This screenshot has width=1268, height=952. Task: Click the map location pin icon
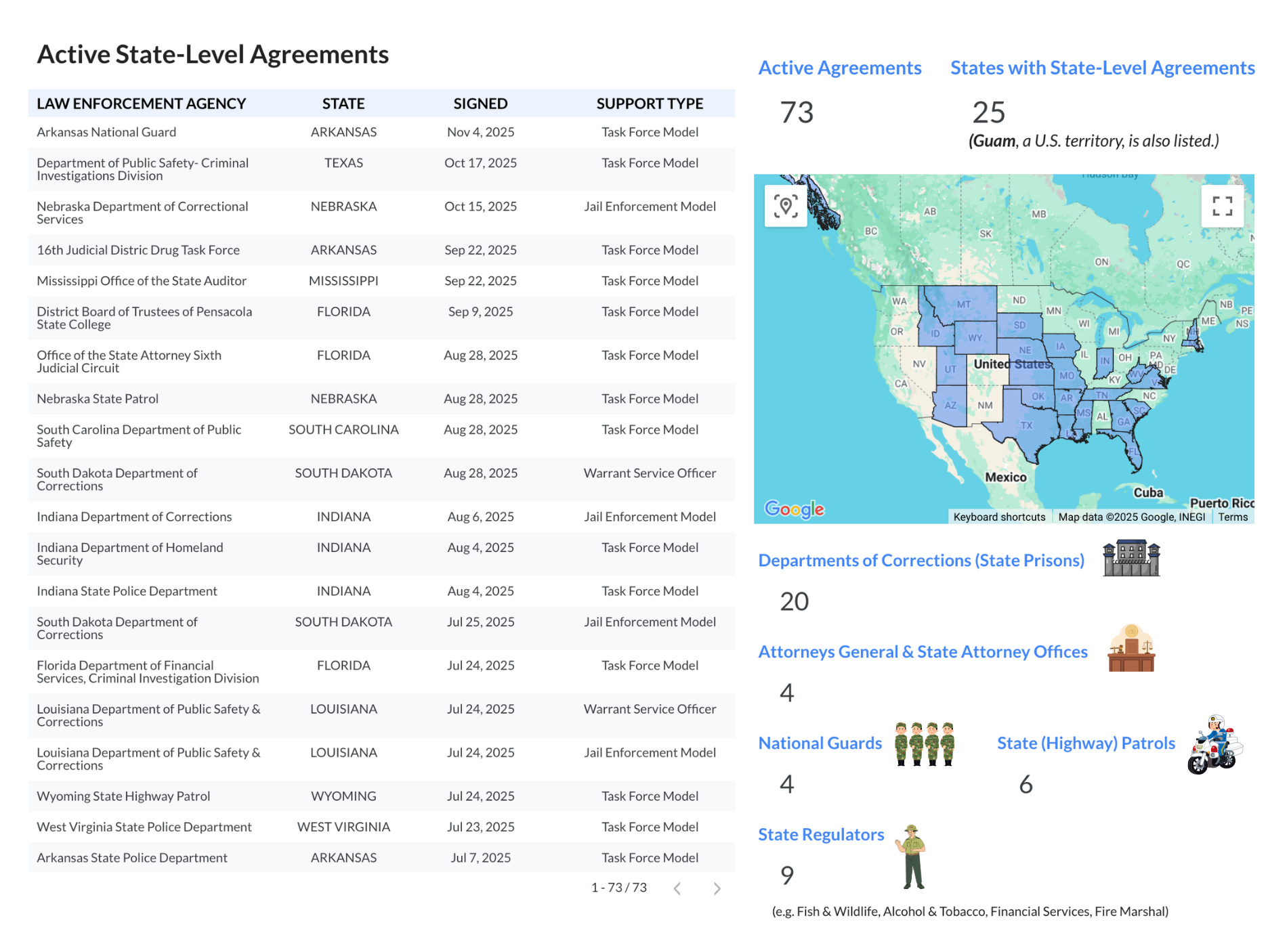pos(786,206)
